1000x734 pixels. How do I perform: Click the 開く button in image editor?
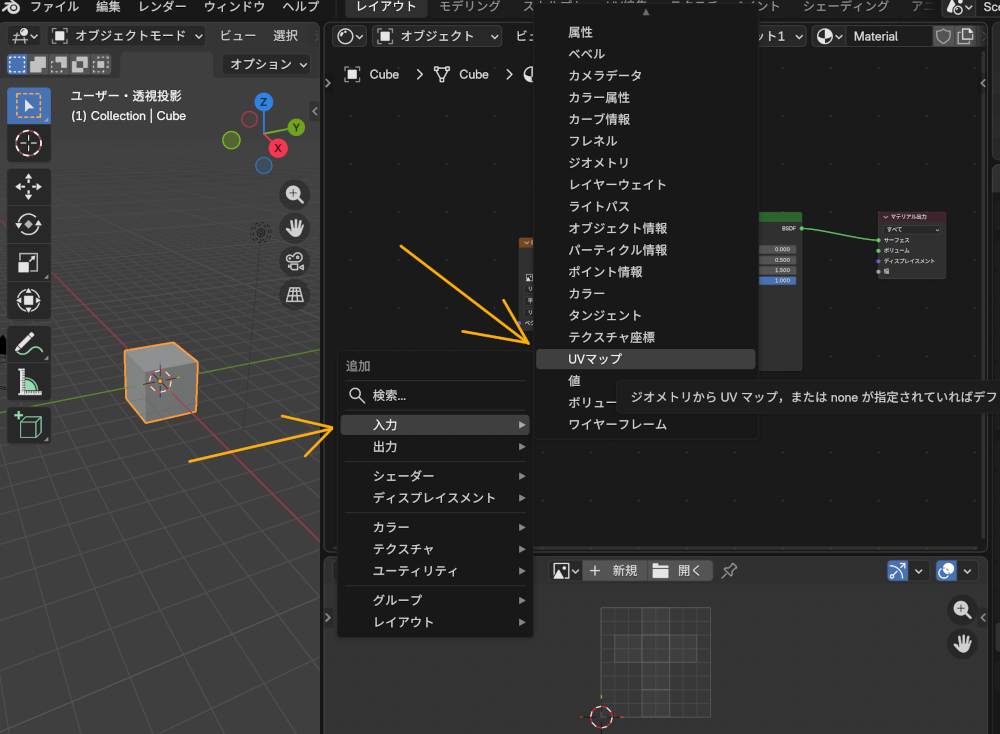(679, 570)
